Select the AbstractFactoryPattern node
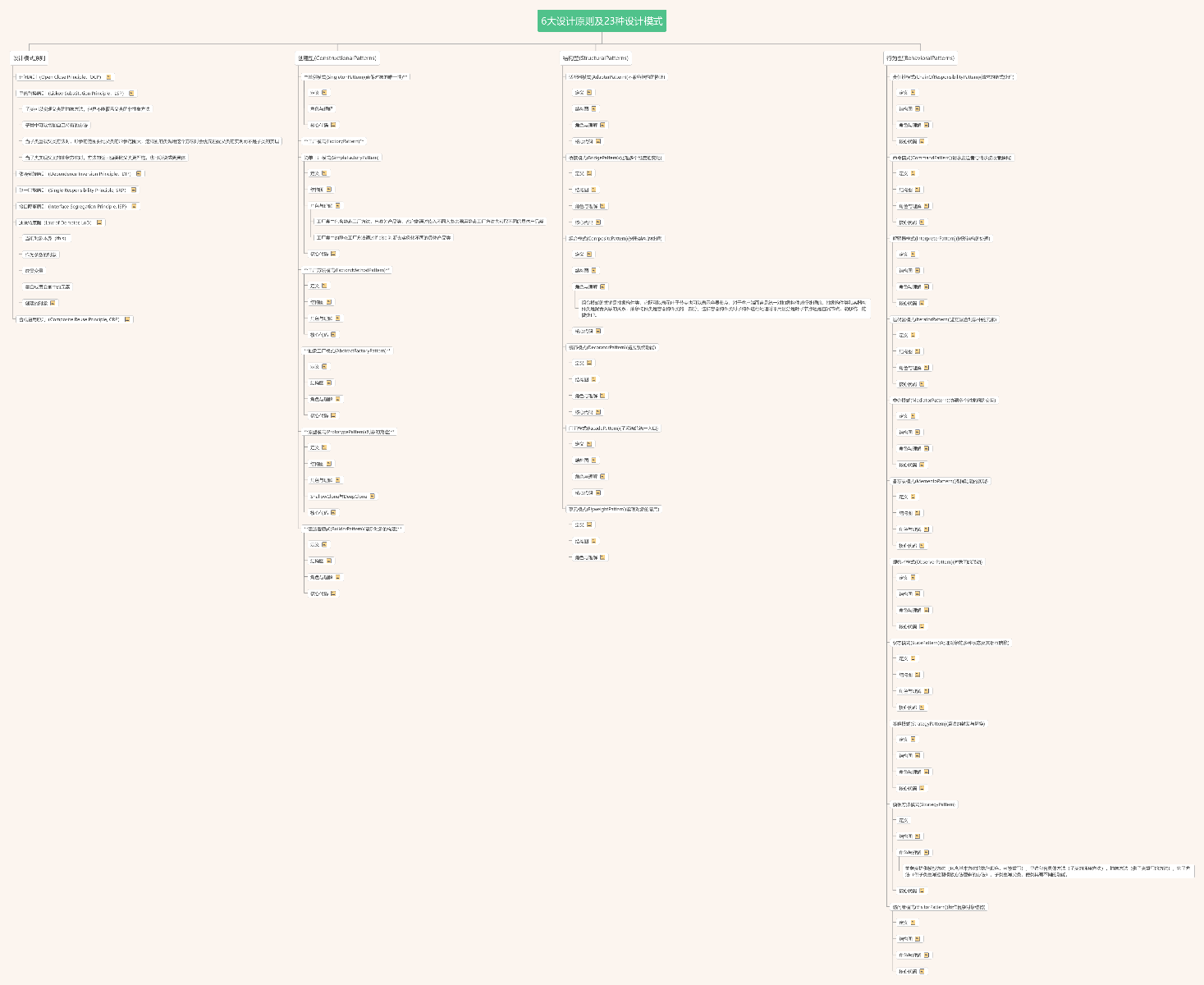This screenshot has width=1204, height=985. (348, 350)
